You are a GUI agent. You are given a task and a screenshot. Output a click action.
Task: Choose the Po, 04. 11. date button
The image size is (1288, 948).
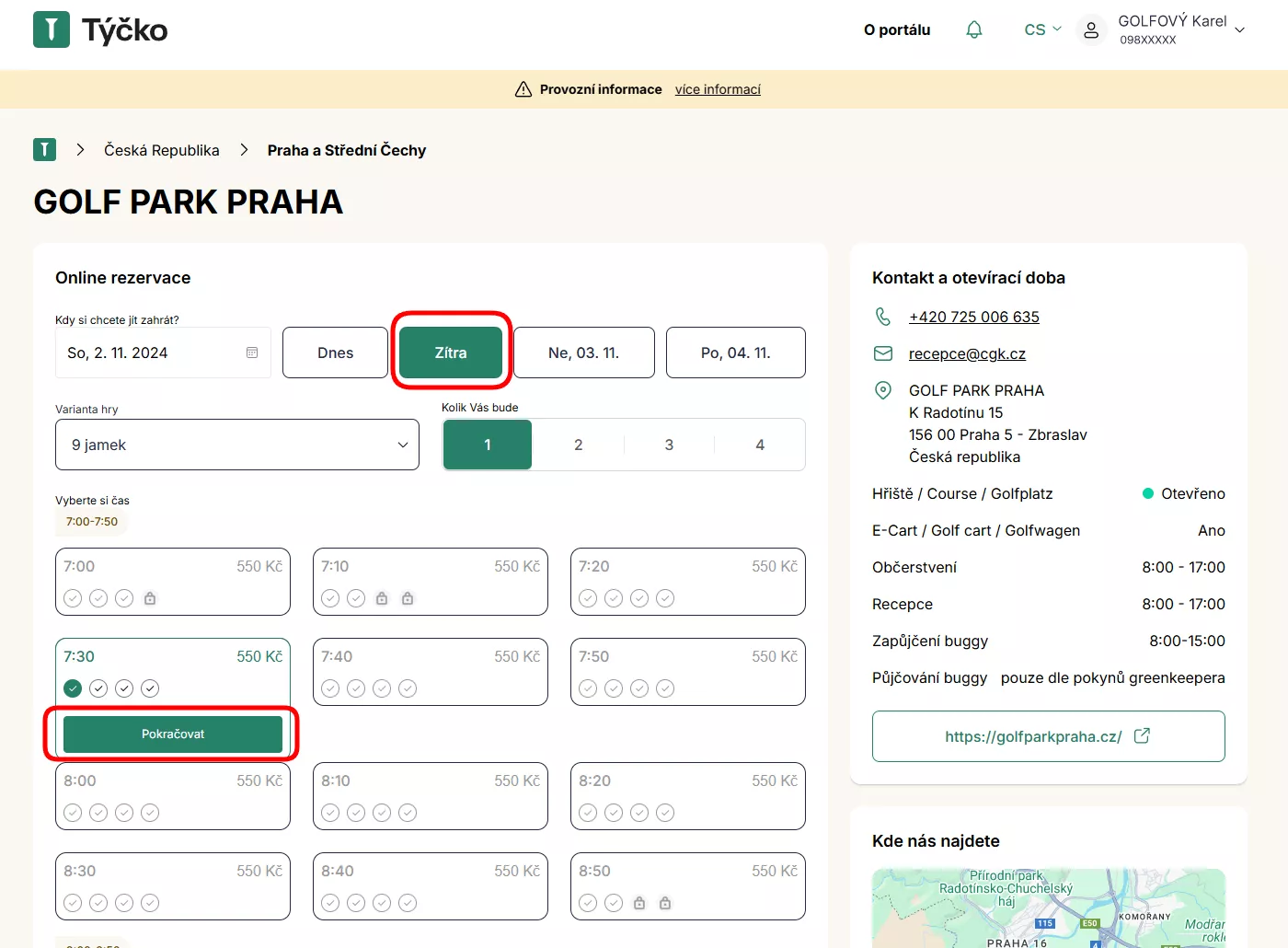click(x=736, y=353)
